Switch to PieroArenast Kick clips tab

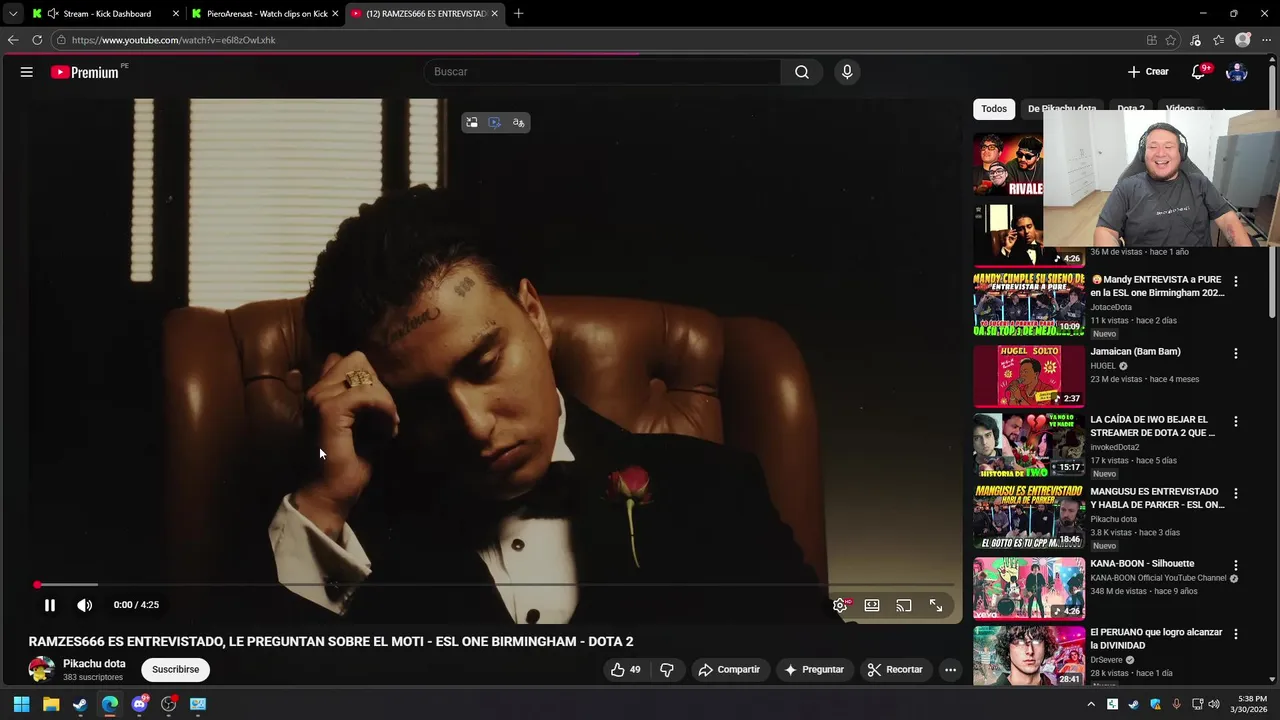[265, 14]
